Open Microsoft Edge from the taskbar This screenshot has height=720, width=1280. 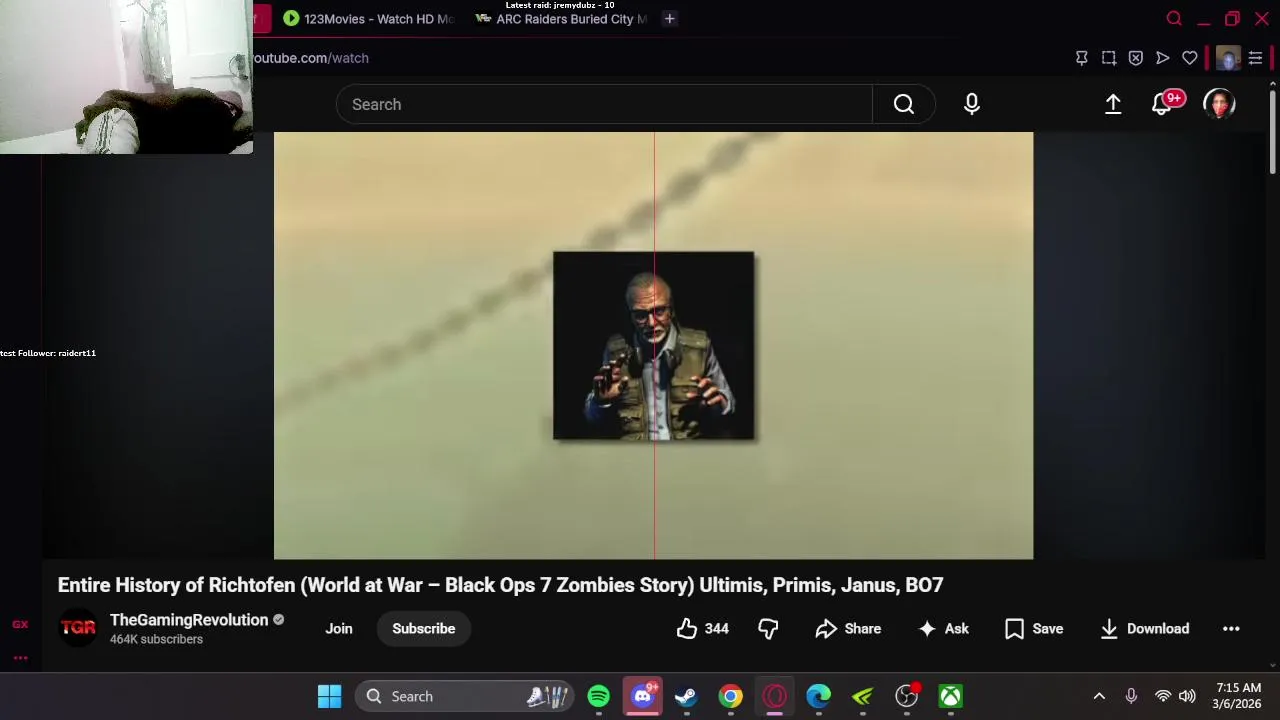[819, 696]
